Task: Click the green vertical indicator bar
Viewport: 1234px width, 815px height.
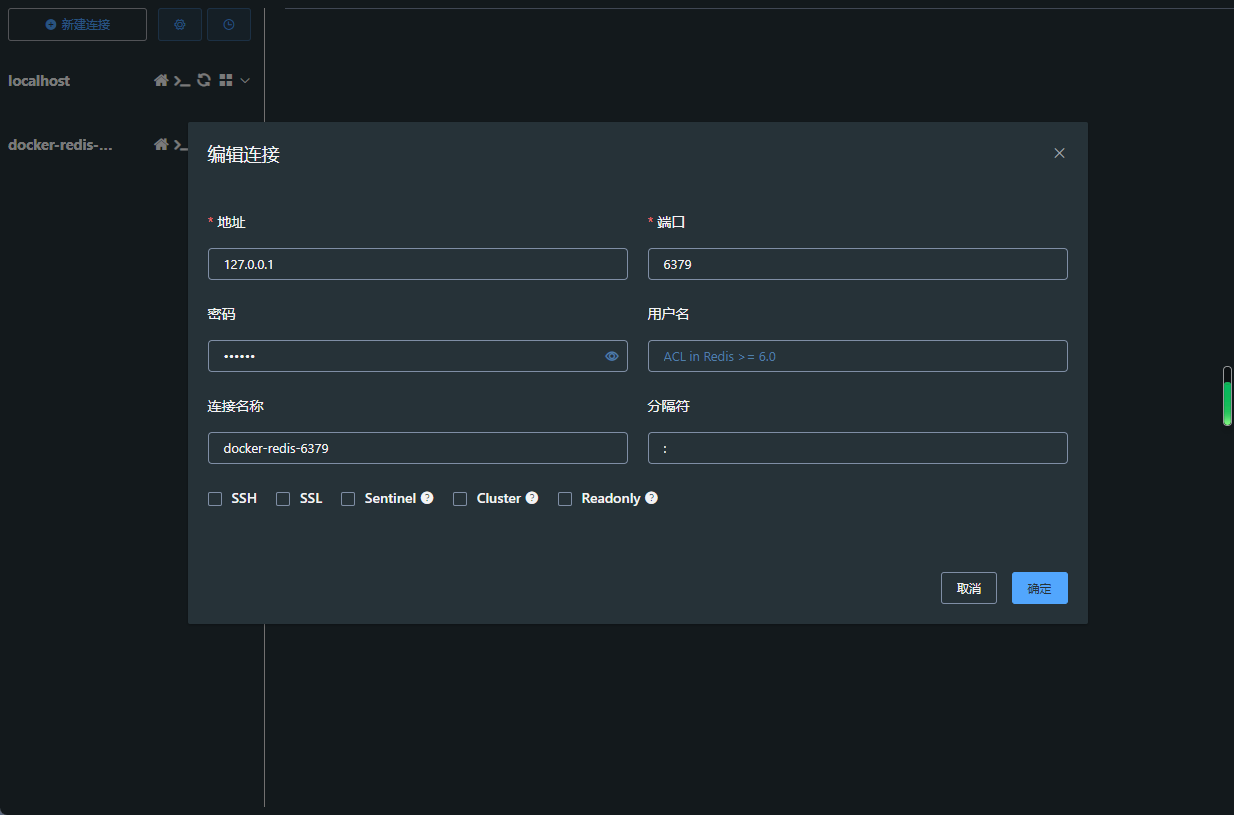Action: tap(1228, 396)
